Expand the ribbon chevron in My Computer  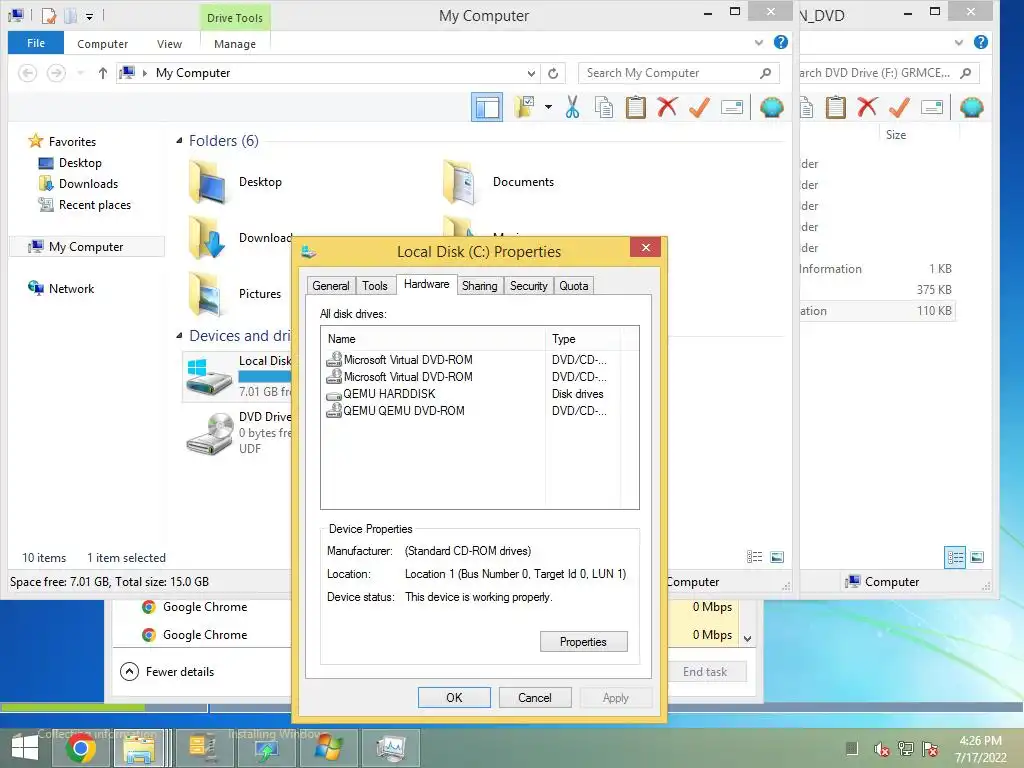coord(759,42)
